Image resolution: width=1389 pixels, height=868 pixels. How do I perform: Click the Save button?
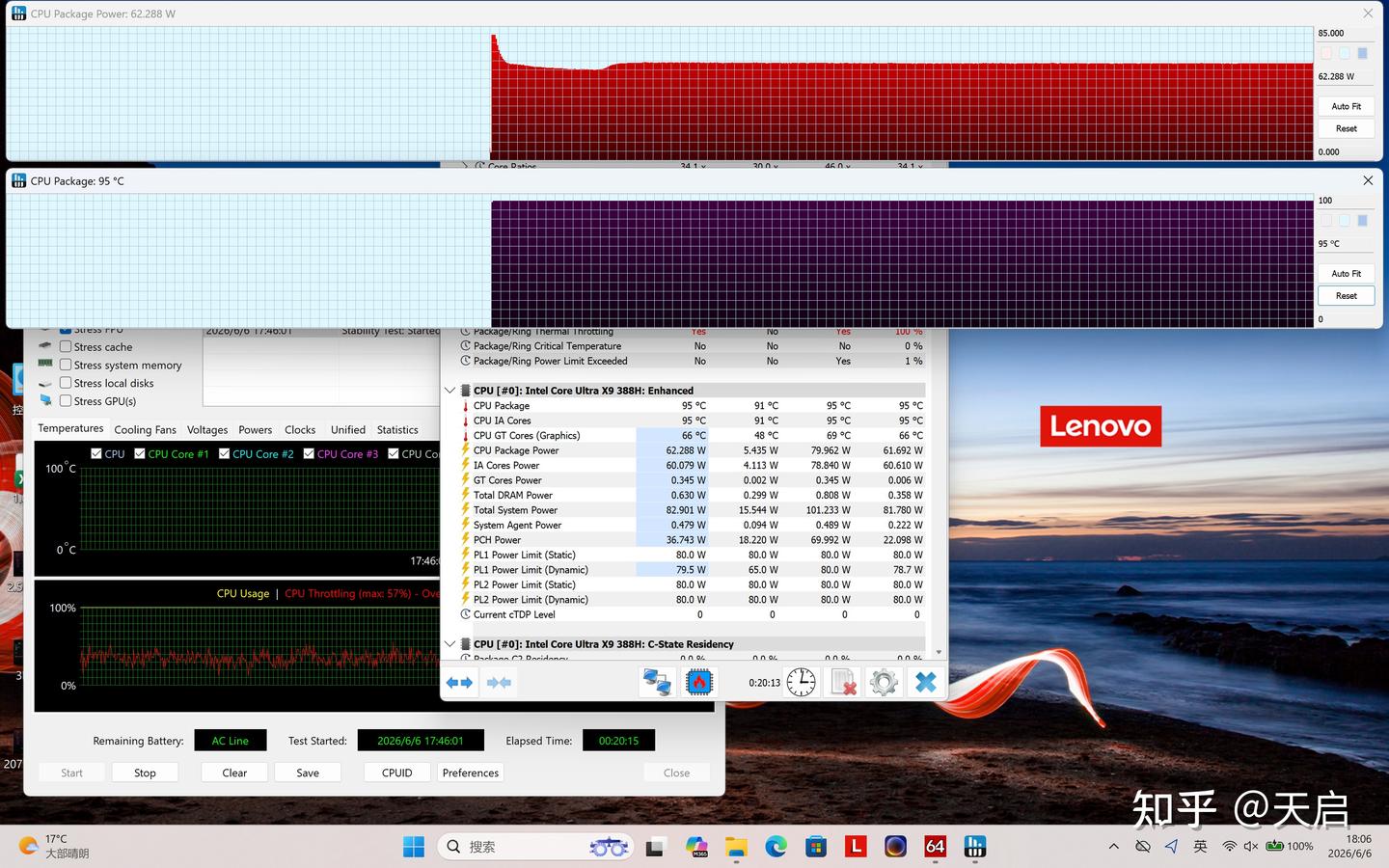coord(308,773)
